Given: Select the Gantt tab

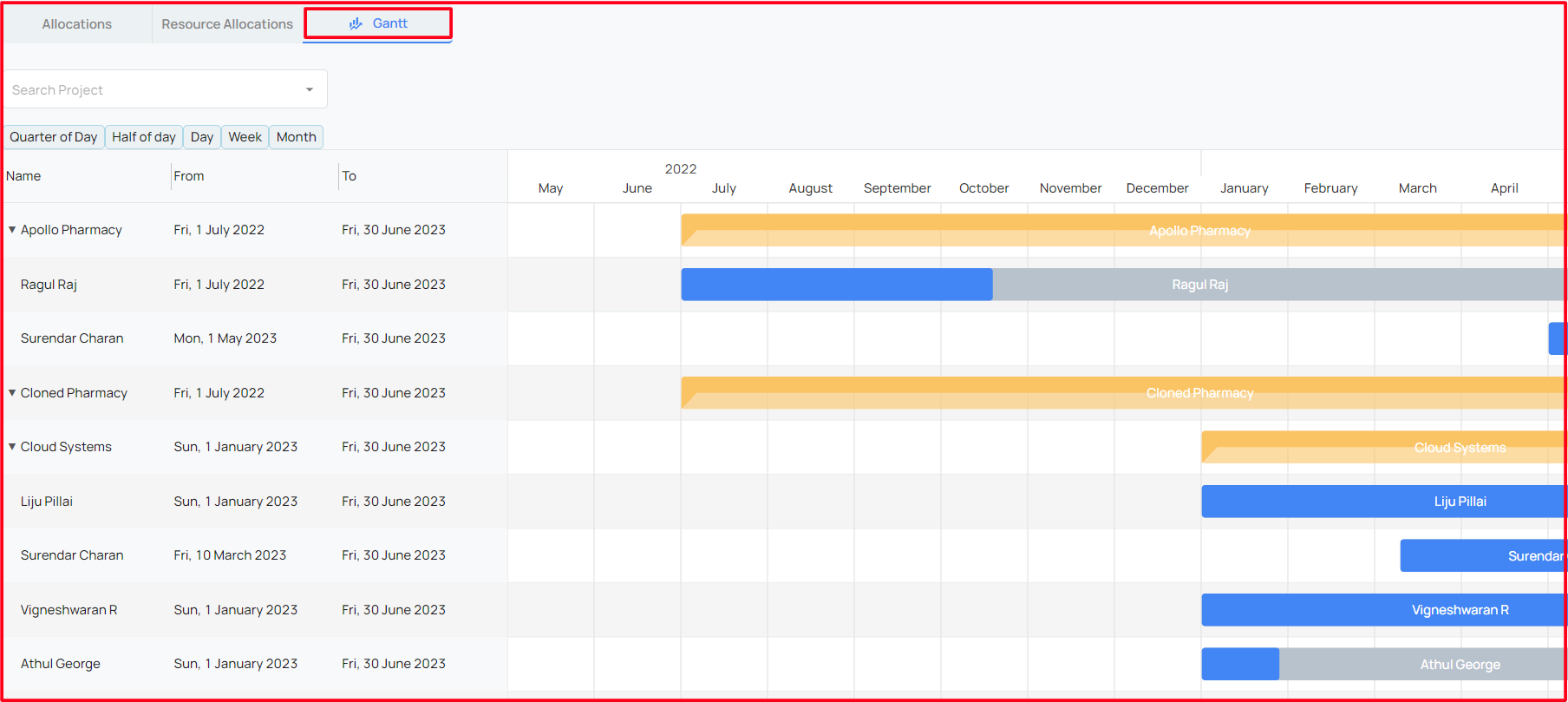Looking at the screenshot, I should coord(378,23).
